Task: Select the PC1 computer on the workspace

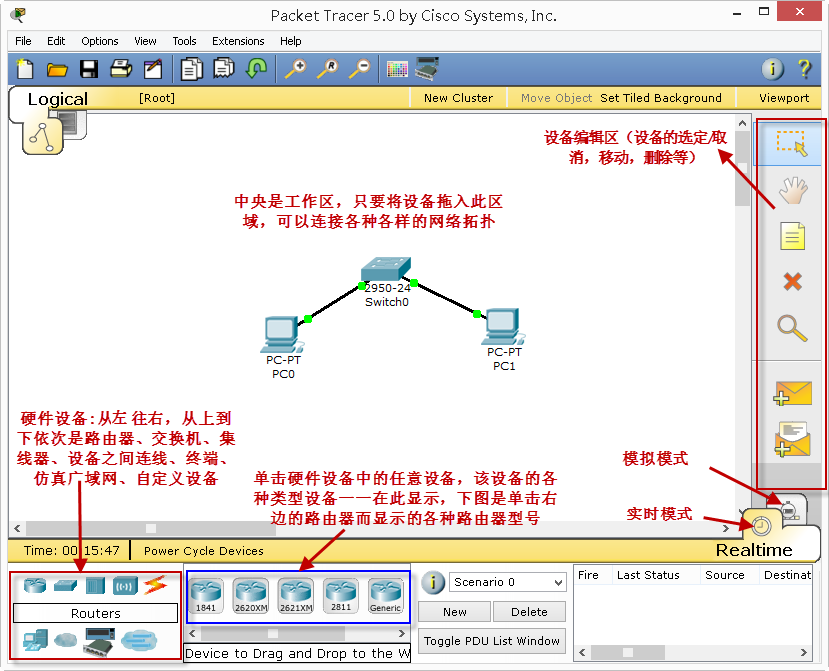Action: pyautogui.click(x=503, y=327)
